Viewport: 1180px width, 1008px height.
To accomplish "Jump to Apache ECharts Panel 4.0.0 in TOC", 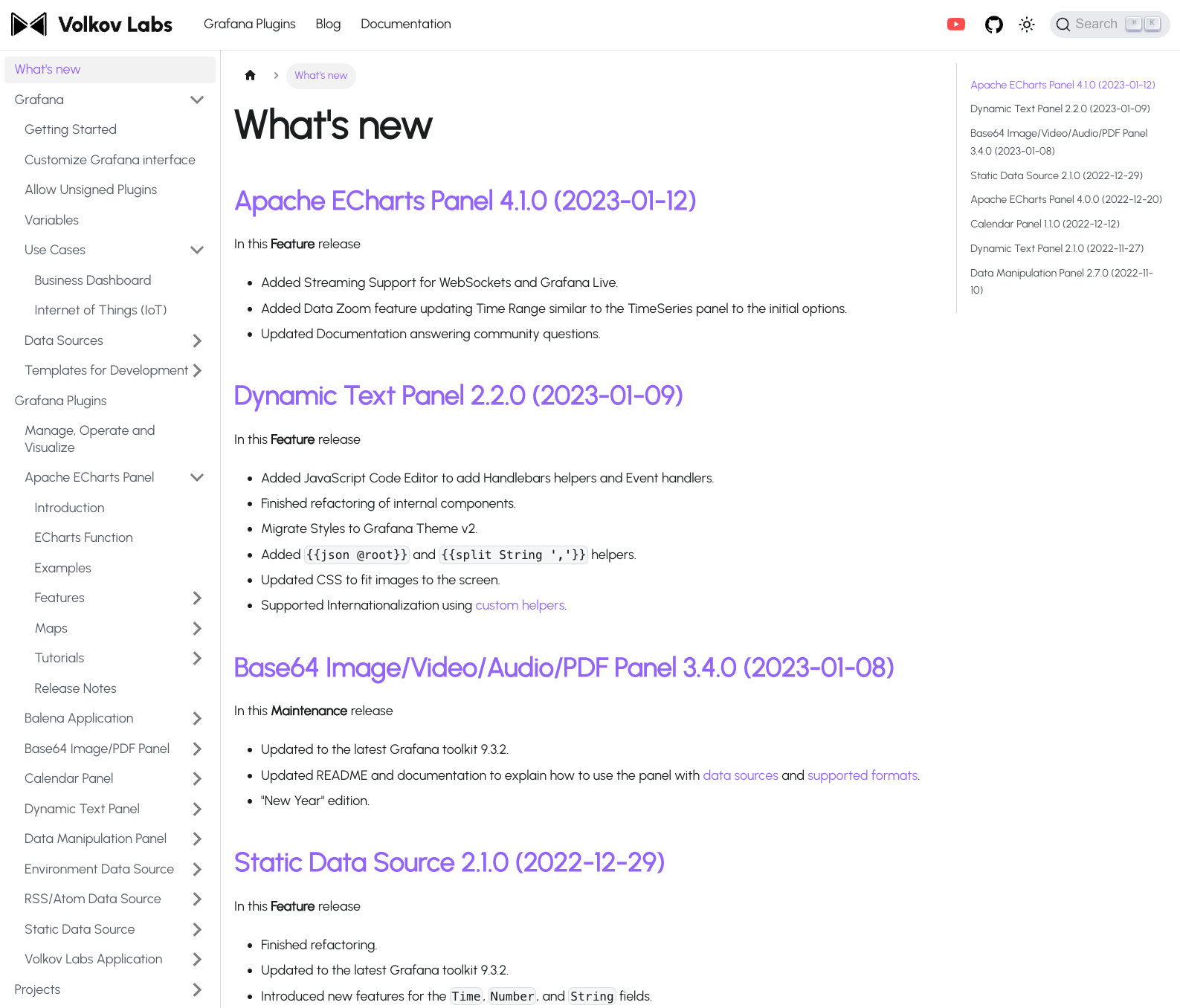I will pyautogui.click(x=1066, y=199).
